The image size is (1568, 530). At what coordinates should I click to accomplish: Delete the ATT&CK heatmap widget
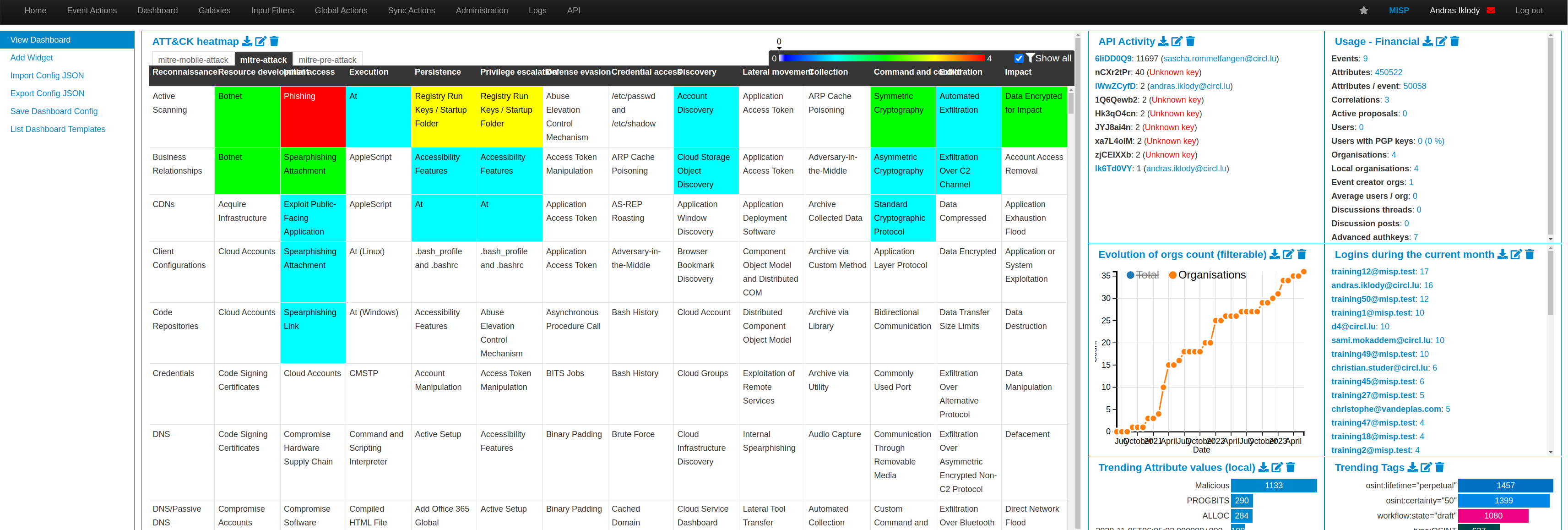click(274, 41)
